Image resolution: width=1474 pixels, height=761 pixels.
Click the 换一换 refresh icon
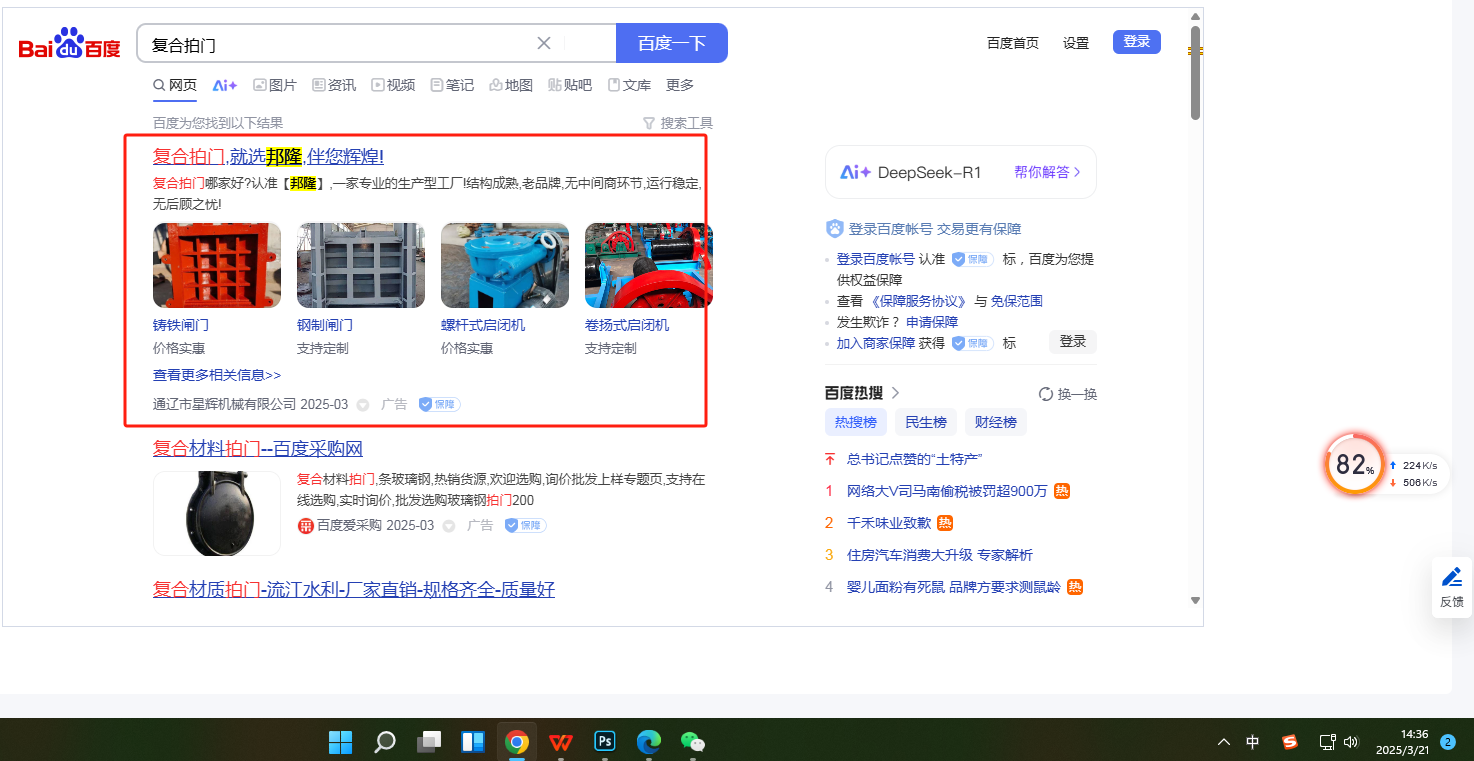[x=1046, y=394]
